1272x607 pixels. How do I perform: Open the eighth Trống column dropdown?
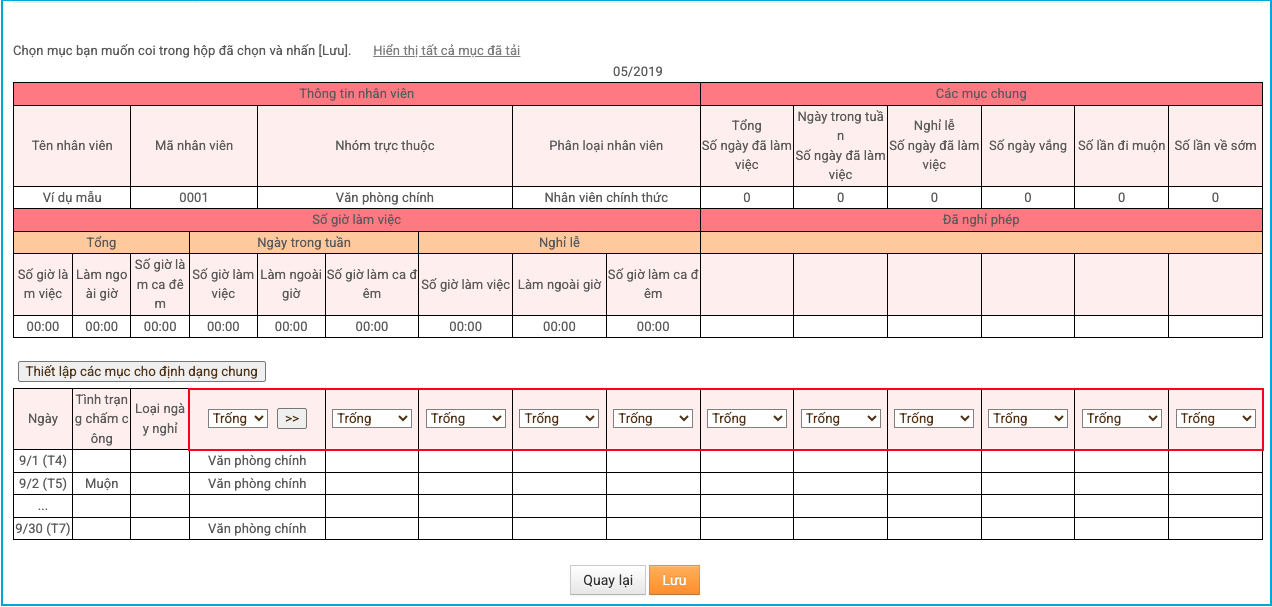coord(934,419)
